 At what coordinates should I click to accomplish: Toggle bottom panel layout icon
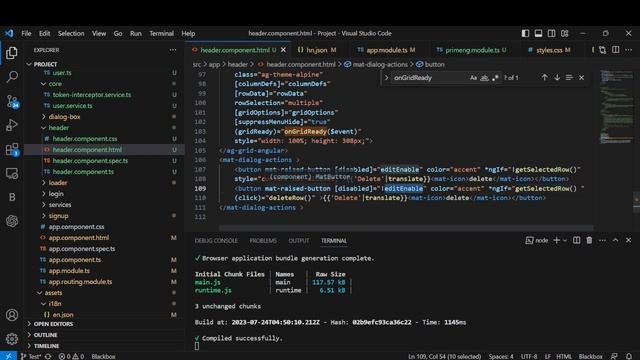click(x=538, y=33)
